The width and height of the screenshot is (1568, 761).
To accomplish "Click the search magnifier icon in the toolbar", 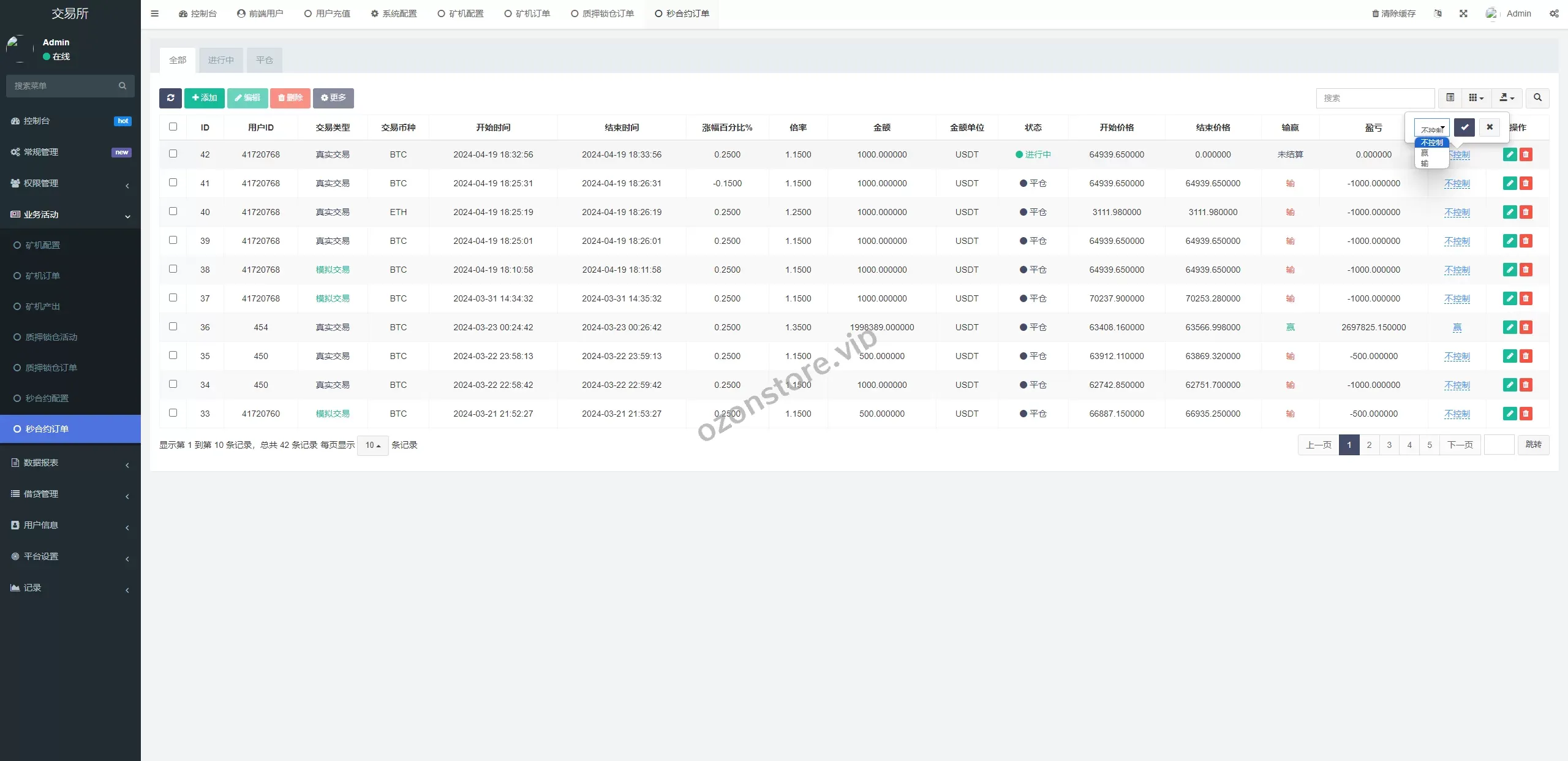I will click(1537, 98).
